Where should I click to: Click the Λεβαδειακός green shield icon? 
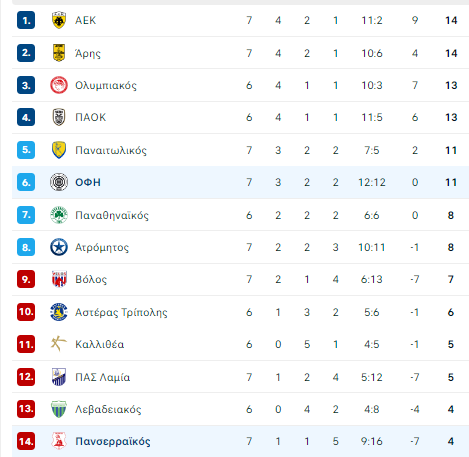(59, 409)
